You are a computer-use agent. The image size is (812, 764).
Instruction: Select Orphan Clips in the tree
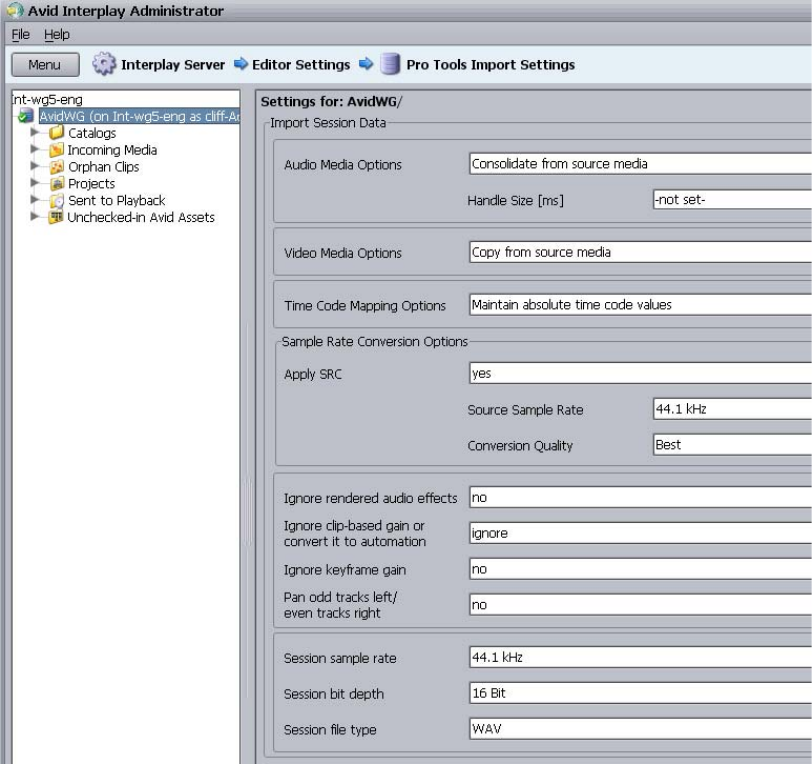point(104,167)
